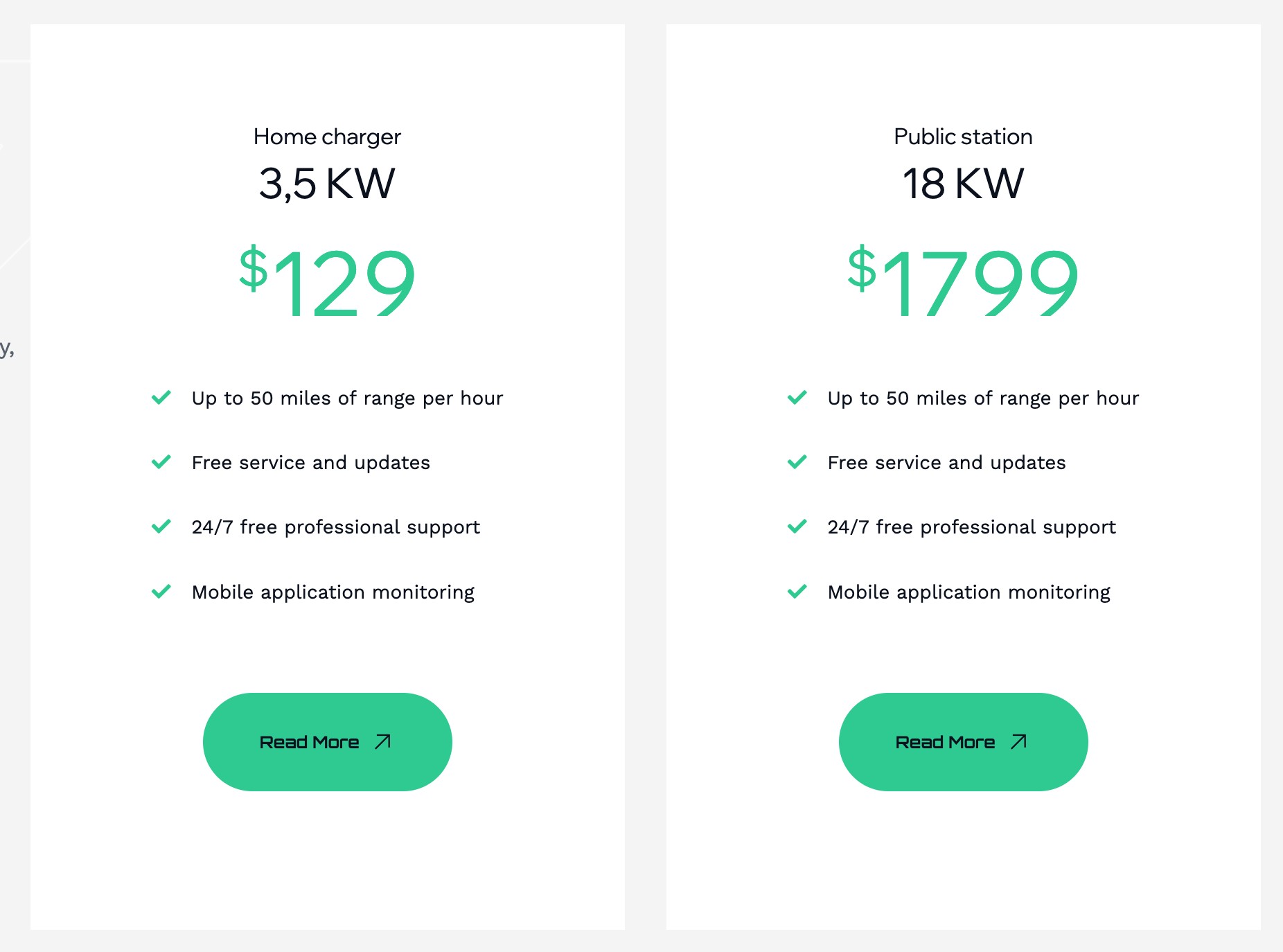Click the 18 KW power heading
The image size is (1283, 952).
963,184
